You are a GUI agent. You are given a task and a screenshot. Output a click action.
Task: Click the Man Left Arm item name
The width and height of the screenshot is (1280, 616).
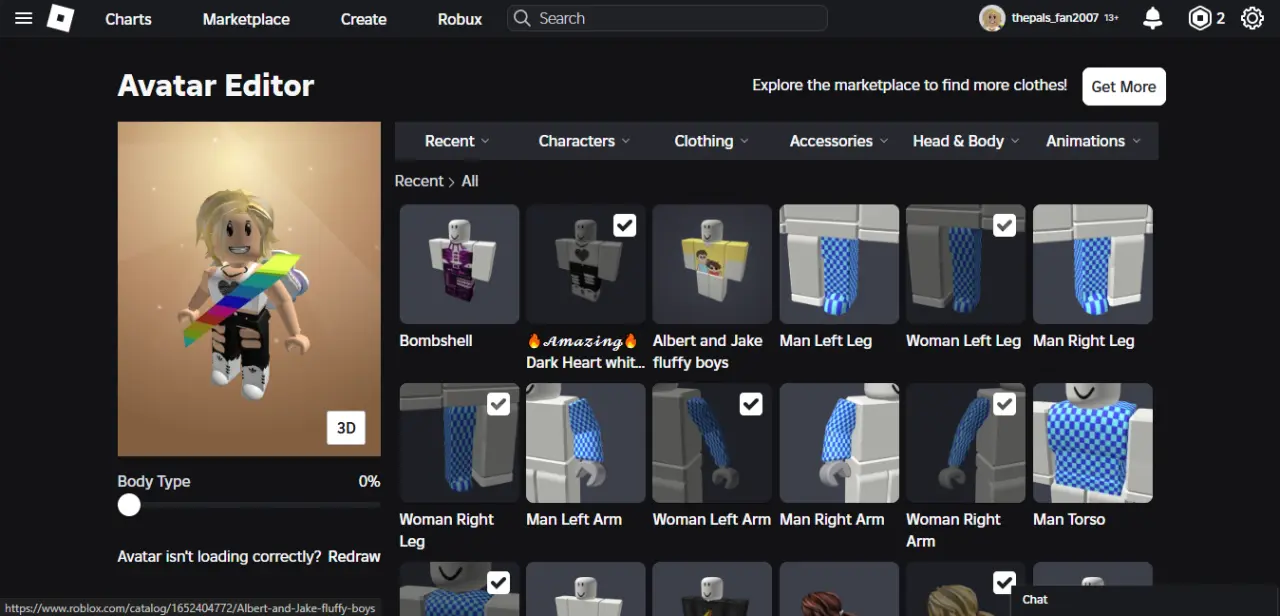574,520
